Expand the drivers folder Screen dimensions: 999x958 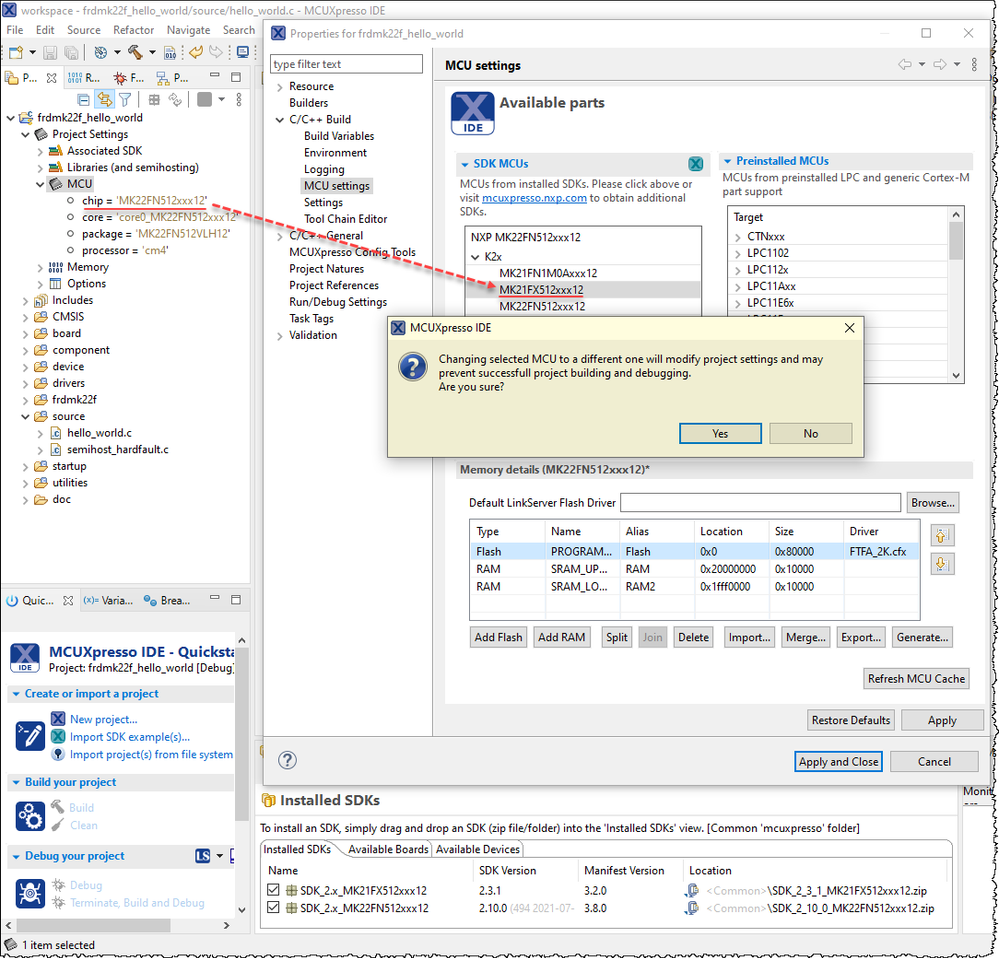point(25,384)
